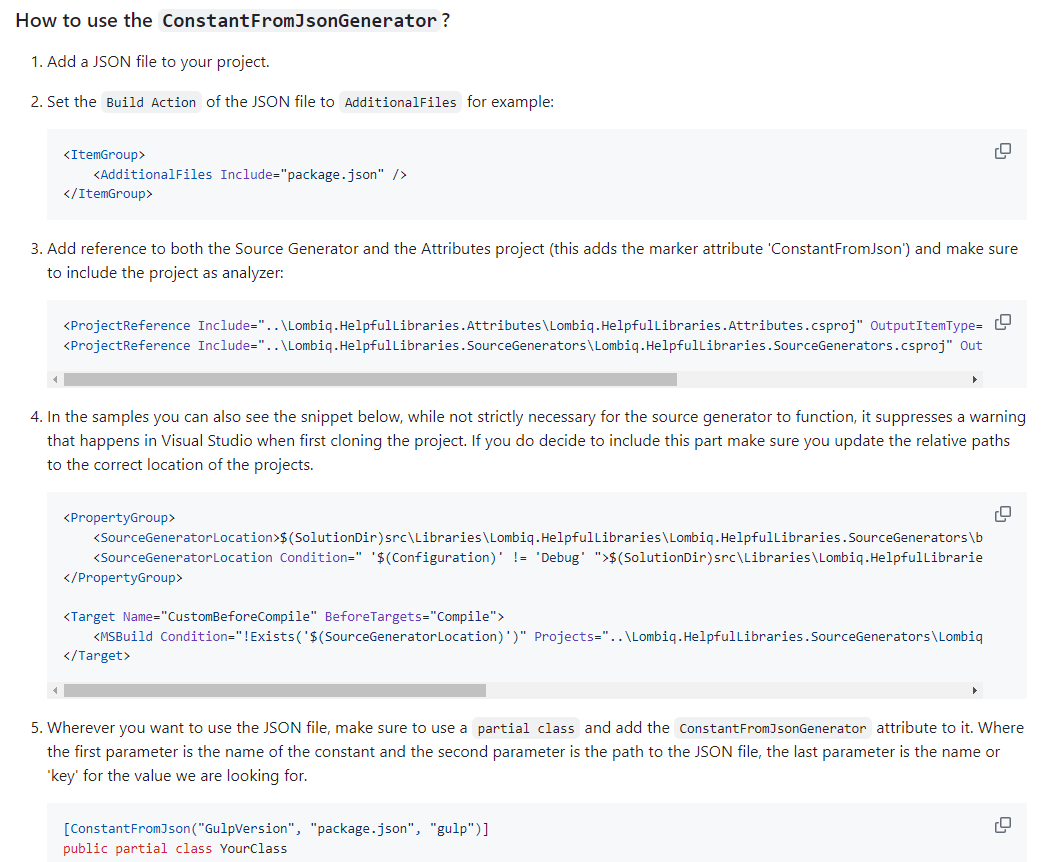Screen dimensions: 1054x862
Task: Click the inline code 'ConstantFromJsonGenerator' in step 5
Action: 772,728
